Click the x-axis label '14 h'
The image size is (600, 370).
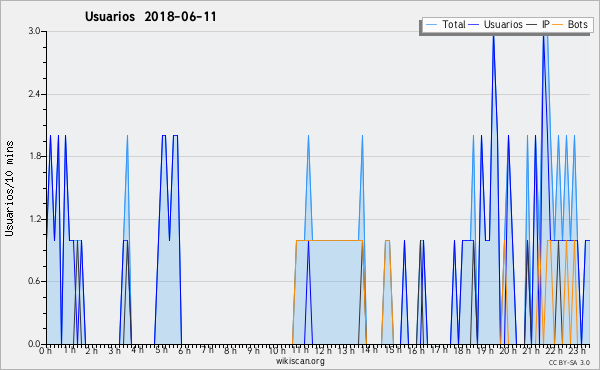click(369, 350)
